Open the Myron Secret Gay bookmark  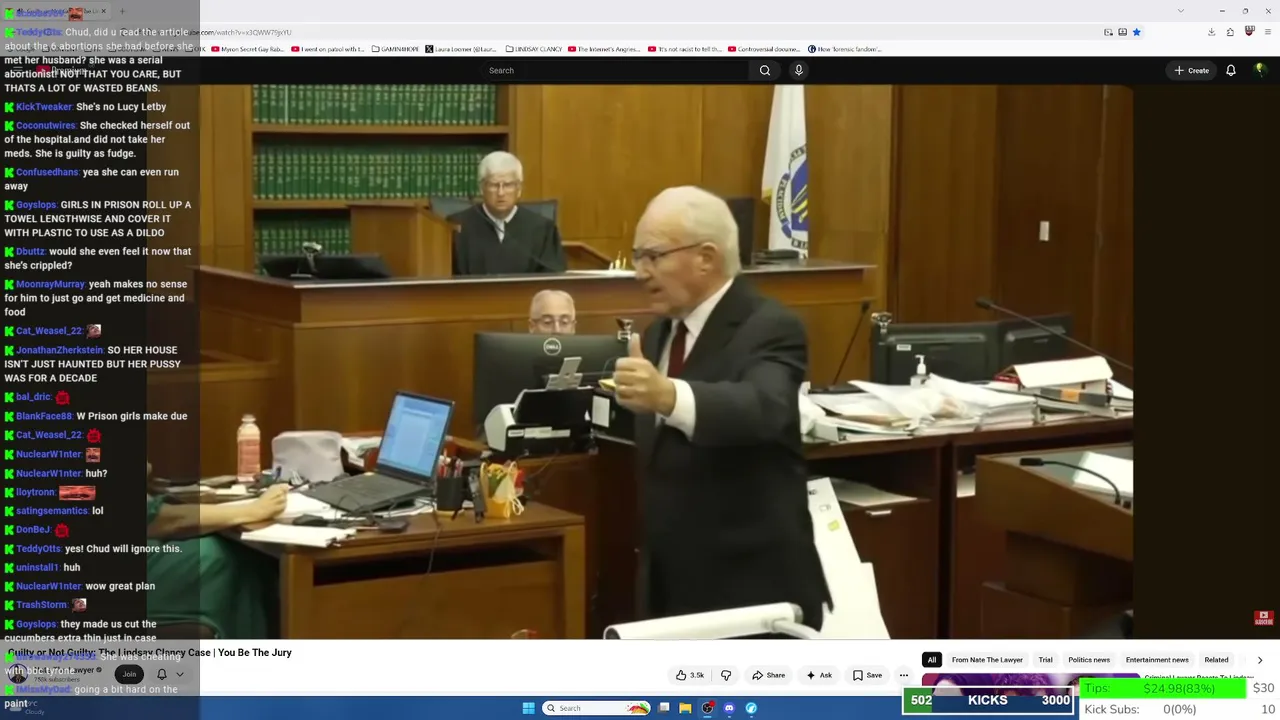point(248,49)
